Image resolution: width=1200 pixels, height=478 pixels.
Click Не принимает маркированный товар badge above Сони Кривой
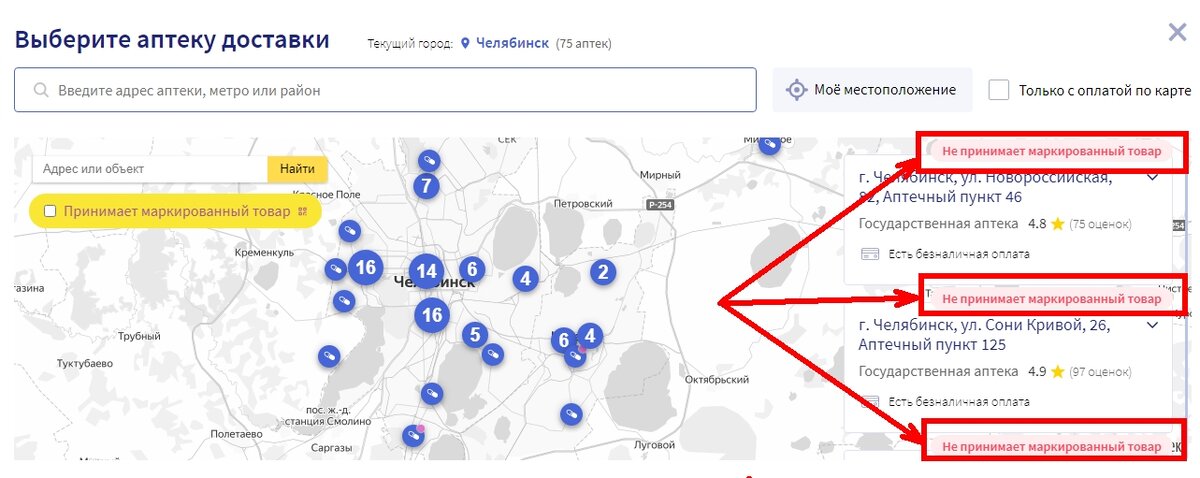tap(1052, 298)
